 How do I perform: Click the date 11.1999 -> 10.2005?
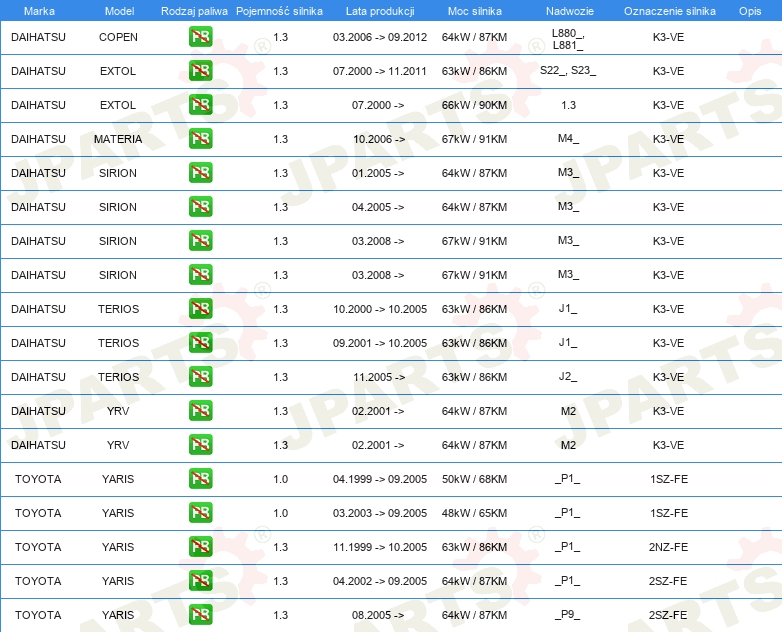click(380, 547)
